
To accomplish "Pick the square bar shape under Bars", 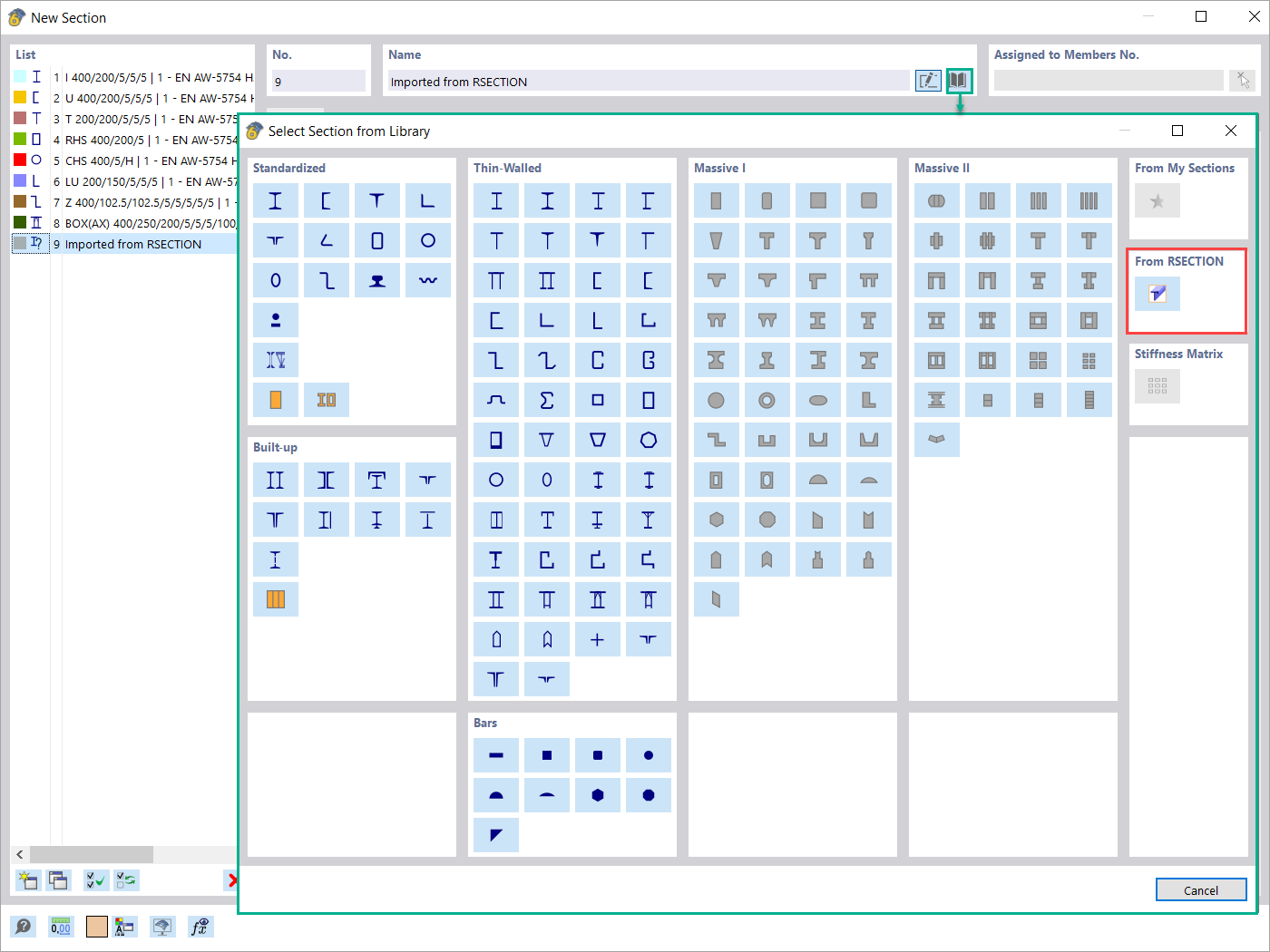I will point(547,755).
